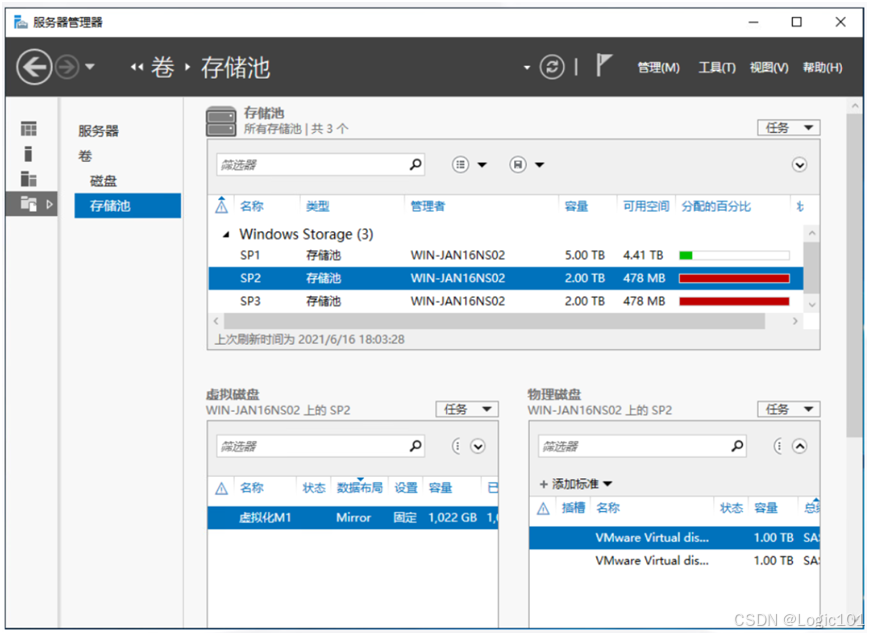This screenshot has height=635, width=869.
Task: Open 磁盘 in the navigation list
Action: (x=103, y=181)
